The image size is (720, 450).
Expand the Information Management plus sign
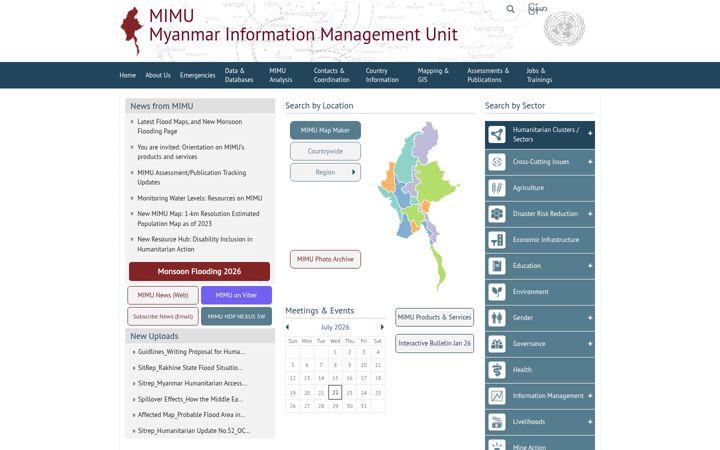pyautogui.click(x=590, y=395)
